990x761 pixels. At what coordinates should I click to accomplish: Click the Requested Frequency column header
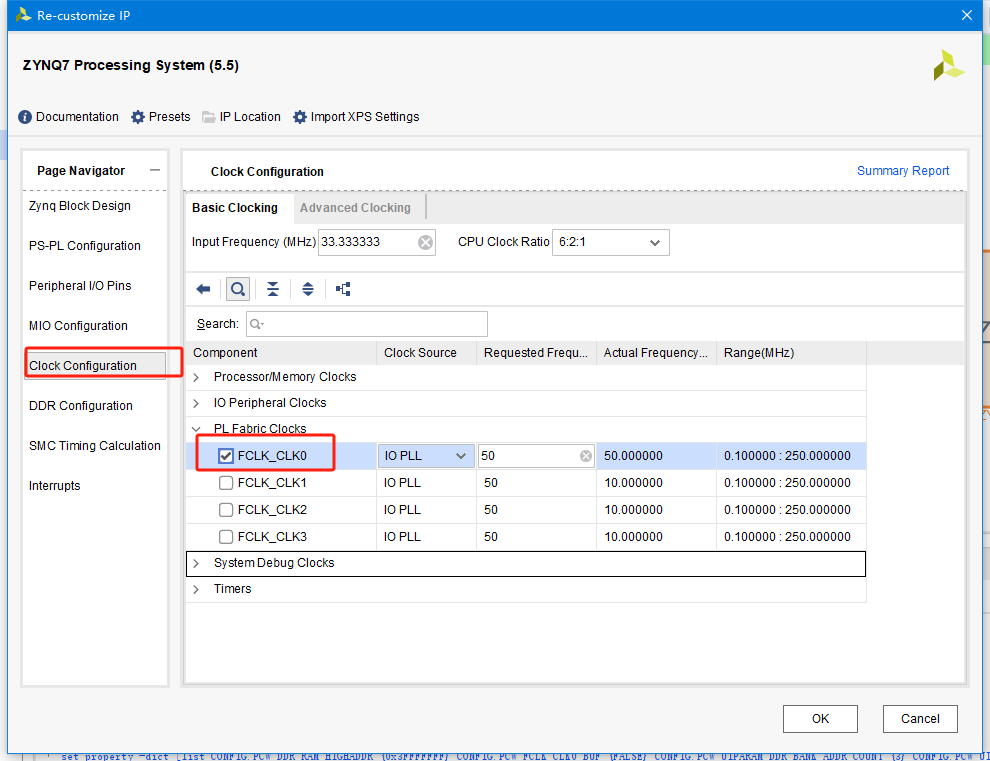click(535, 353)
